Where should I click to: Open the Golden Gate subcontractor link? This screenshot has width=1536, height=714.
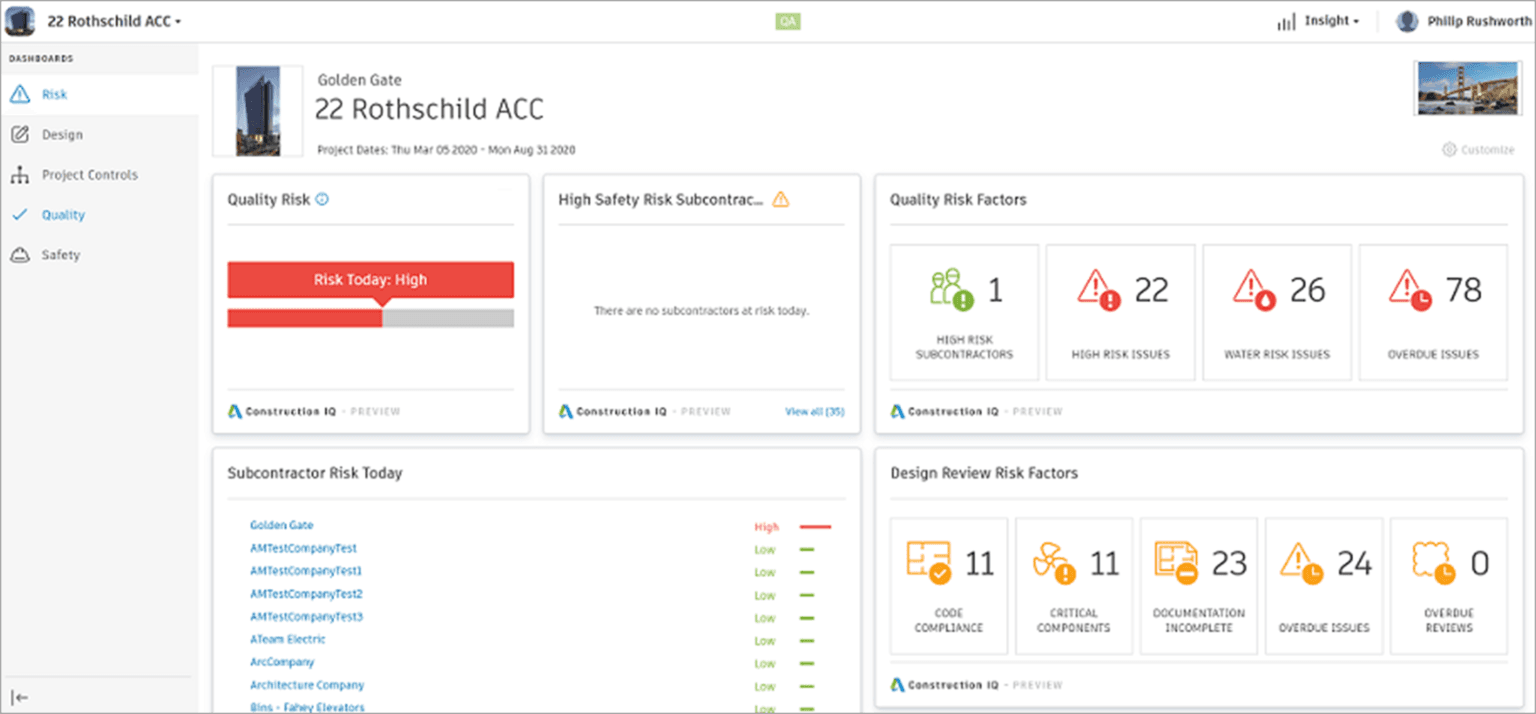pos(282,525)
